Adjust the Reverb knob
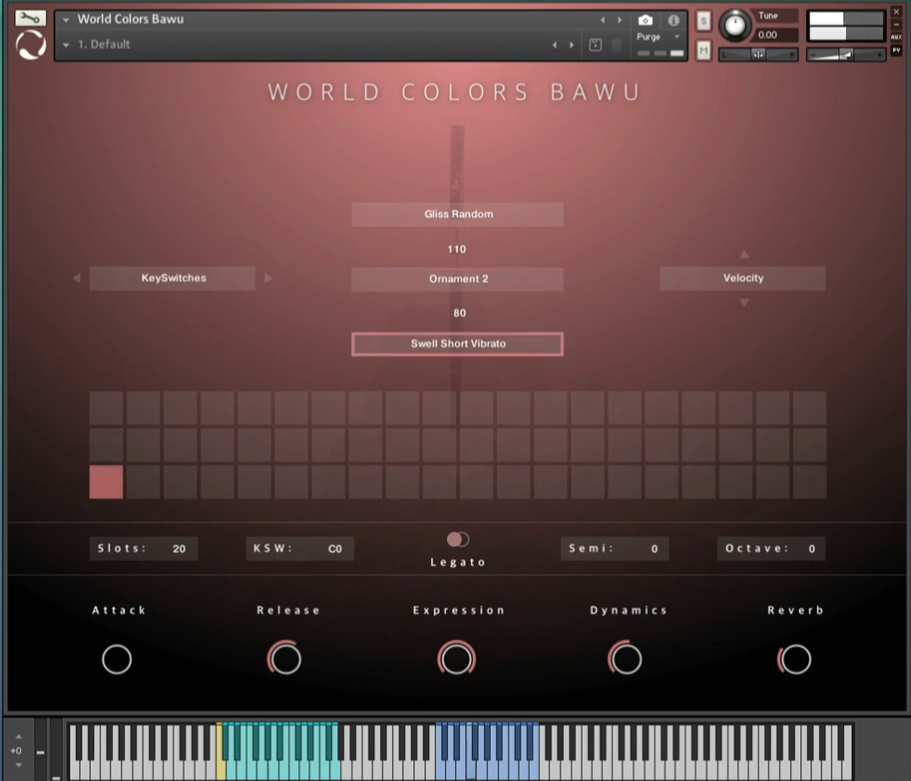Image resolution: width=911 pixels, height=781 pixels. (795, 659)
